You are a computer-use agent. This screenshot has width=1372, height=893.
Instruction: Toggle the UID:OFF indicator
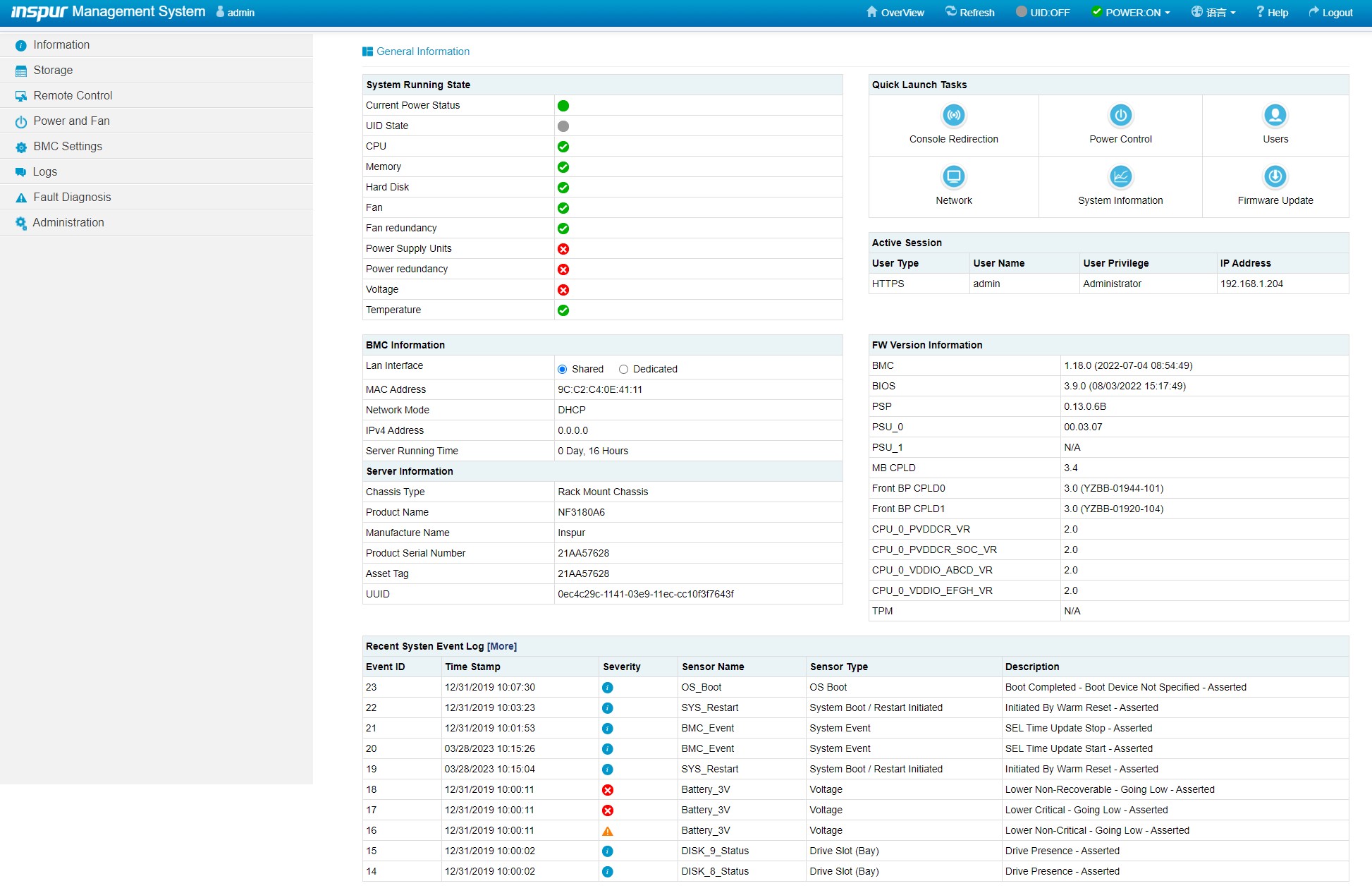coord(1042,12)
